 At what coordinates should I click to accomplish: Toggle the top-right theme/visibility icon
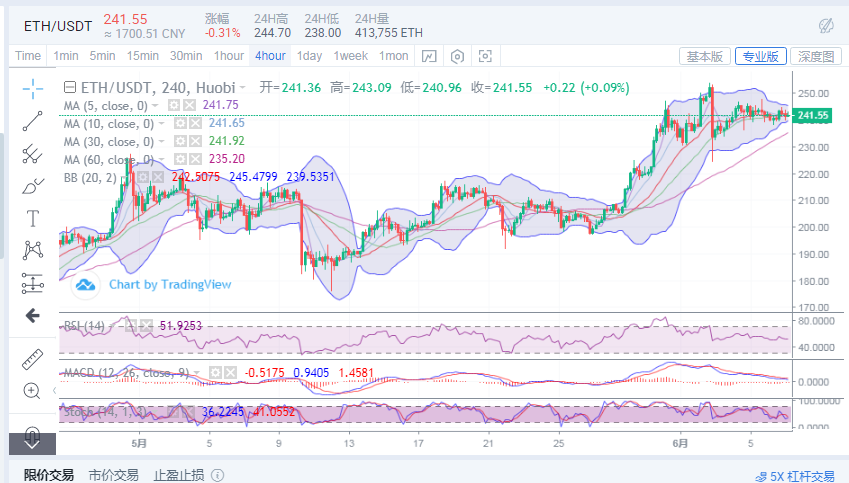point(826,24)
